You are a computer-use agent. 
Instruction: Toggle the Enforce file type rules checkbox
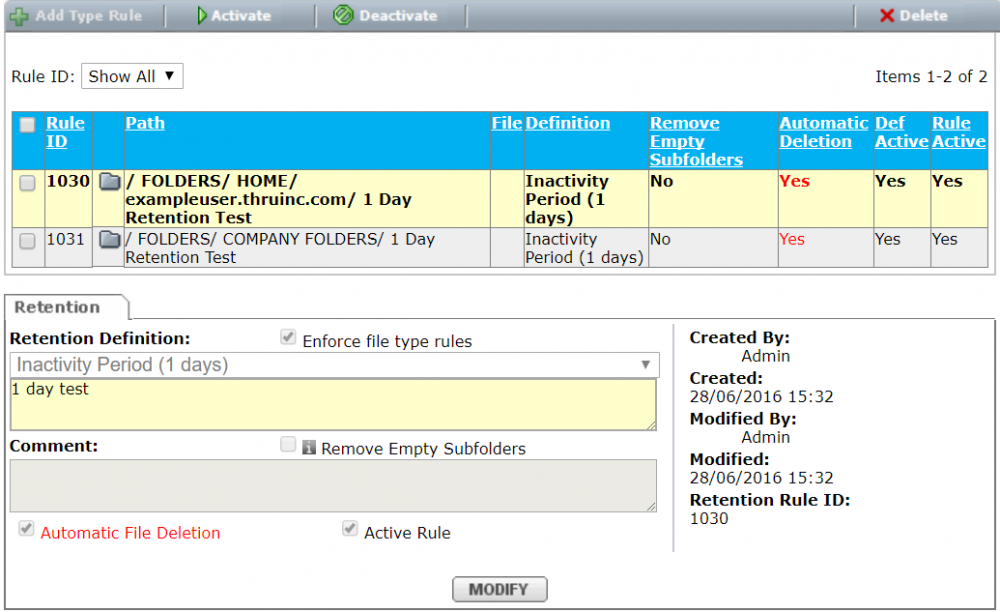point(288,338)
